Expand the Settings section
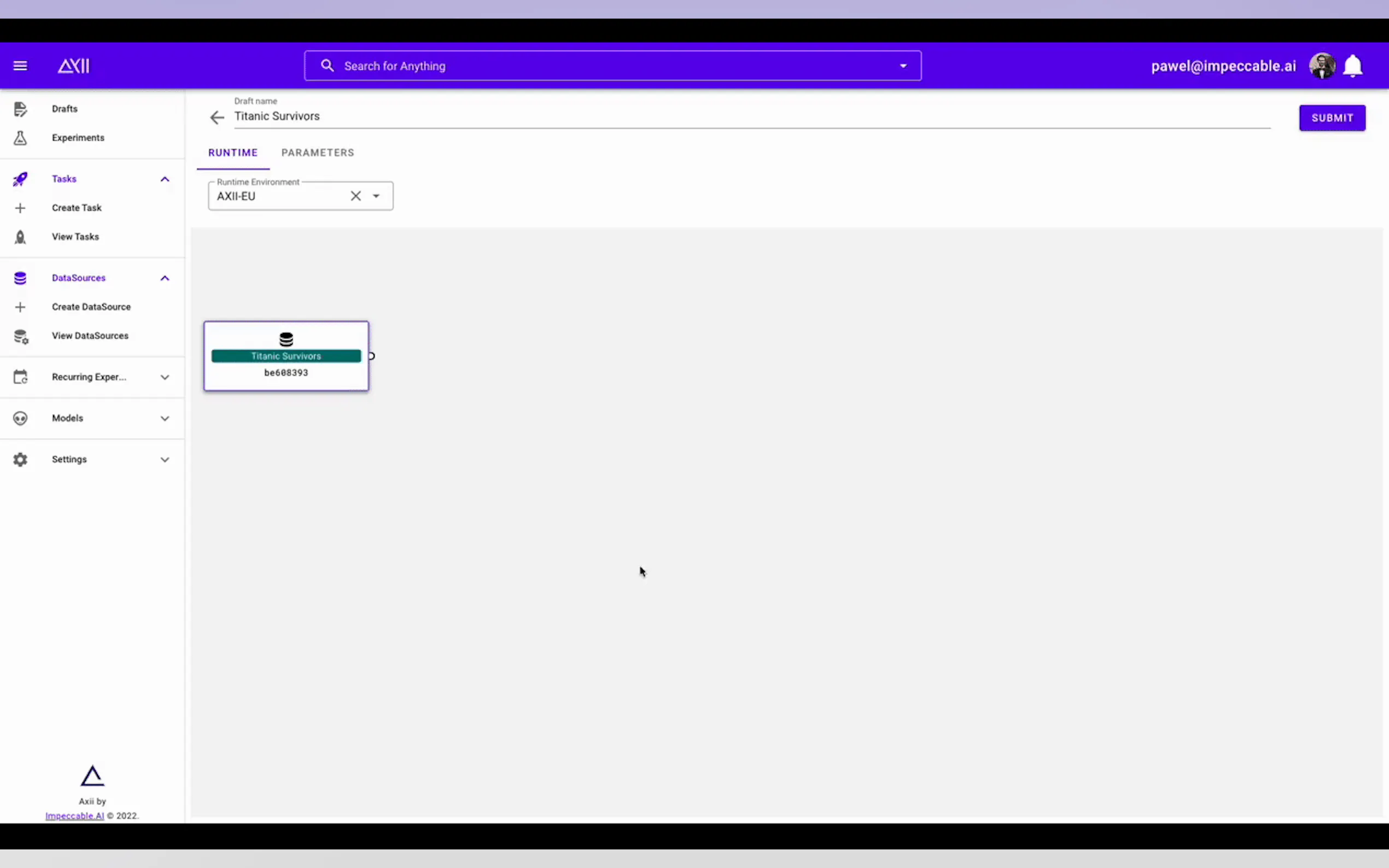 pyautogui.click(x=165, y=459)
